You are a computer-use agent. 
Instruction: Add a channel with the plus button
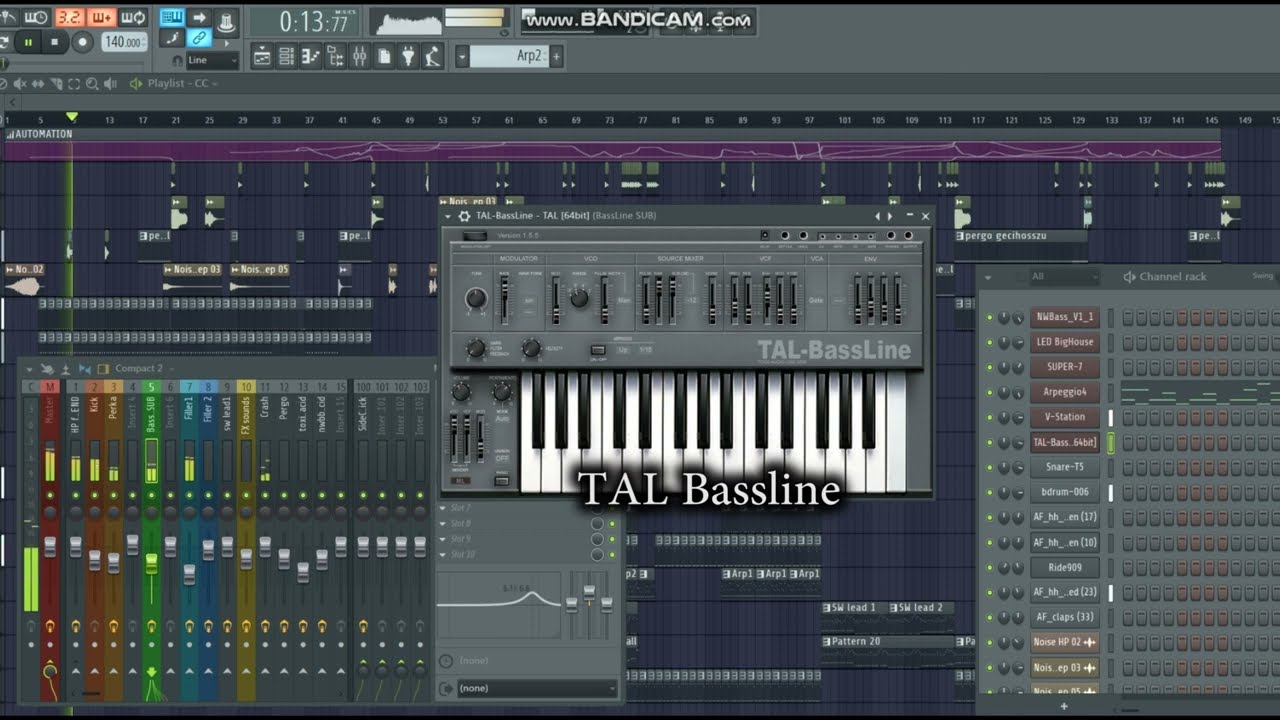click(x=1063, y=706)
